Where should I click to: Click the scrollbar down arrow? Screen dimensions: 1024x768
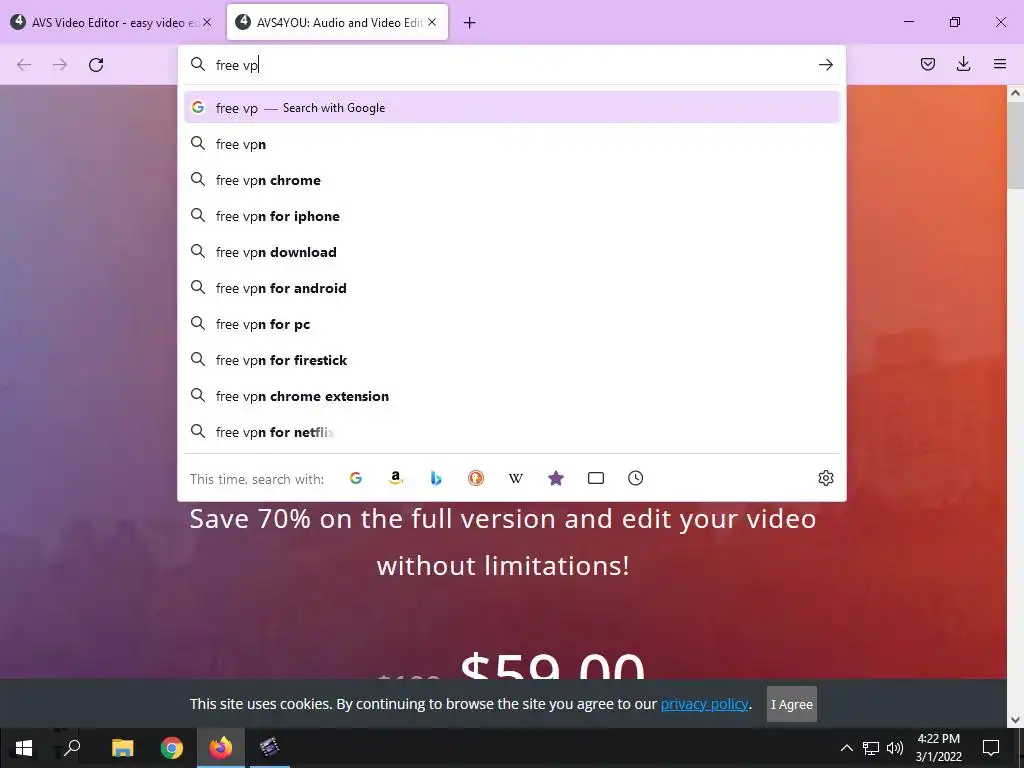tap(1015, 720)
